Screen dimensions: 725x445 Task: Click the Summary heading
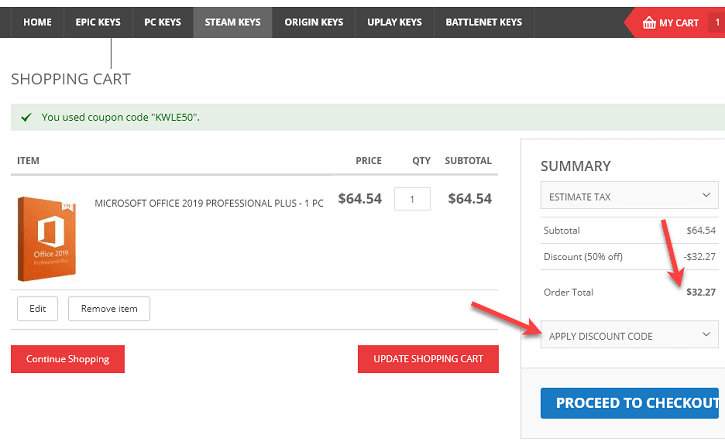pyautogui.click(x=576, y=166)
